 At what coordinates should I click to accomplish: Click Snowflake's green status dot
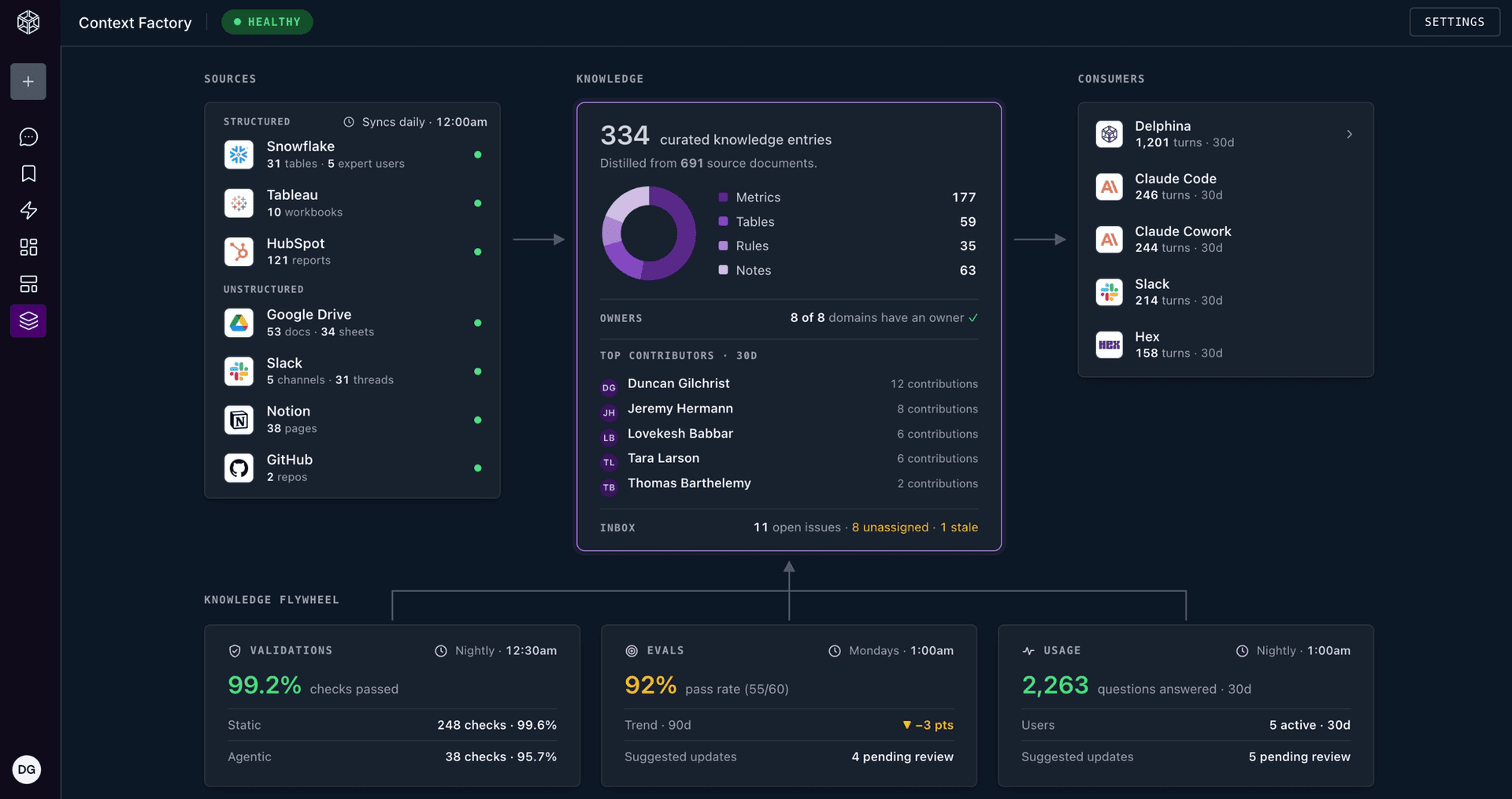477,154
